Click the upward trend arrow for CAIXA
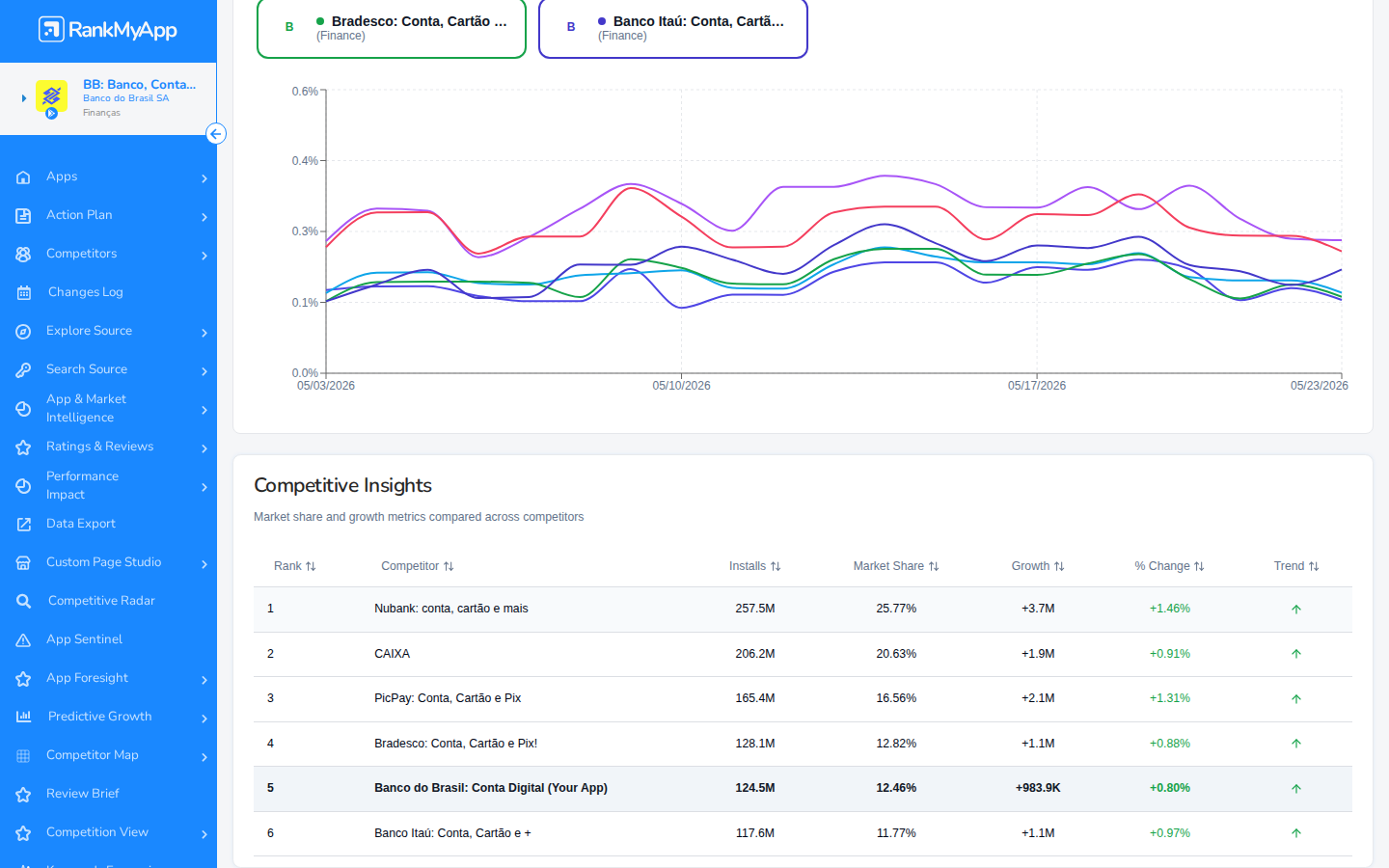Viewport: 1389px width, 868px height. tap(1296, 654)
